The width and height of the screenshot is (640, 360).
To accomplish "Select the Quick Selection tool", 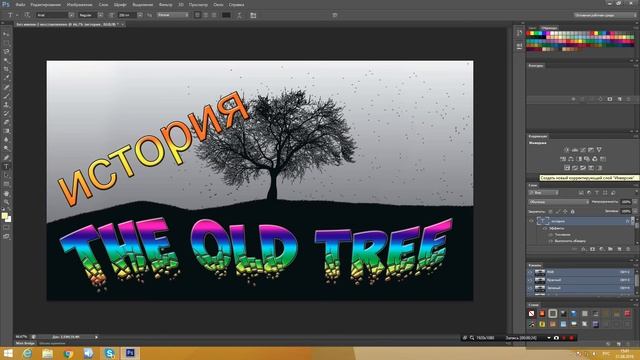I will [6, 60].
